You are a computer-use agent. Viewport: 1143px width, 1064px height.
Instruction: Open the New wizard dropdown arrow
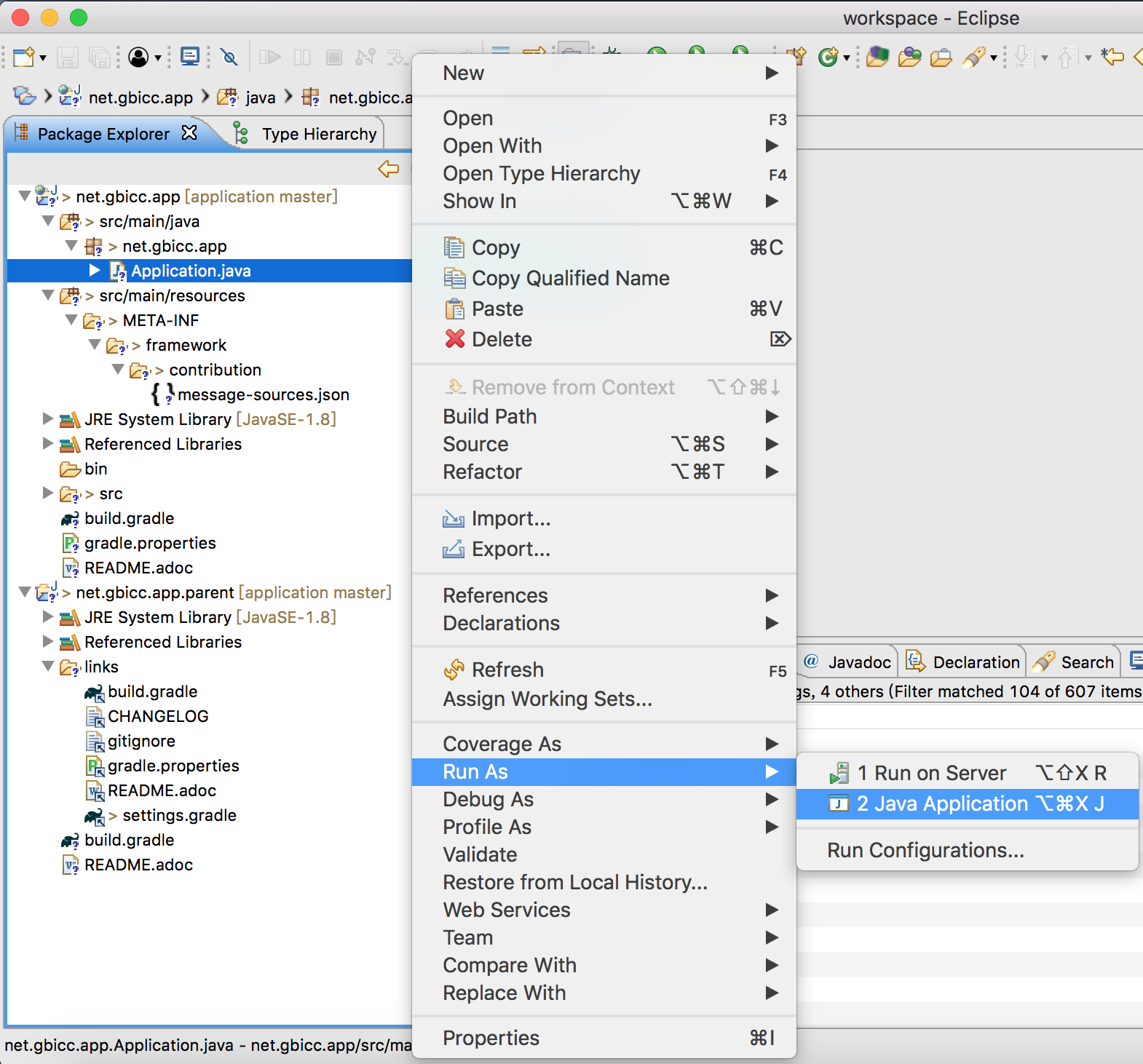click(43, 58)
